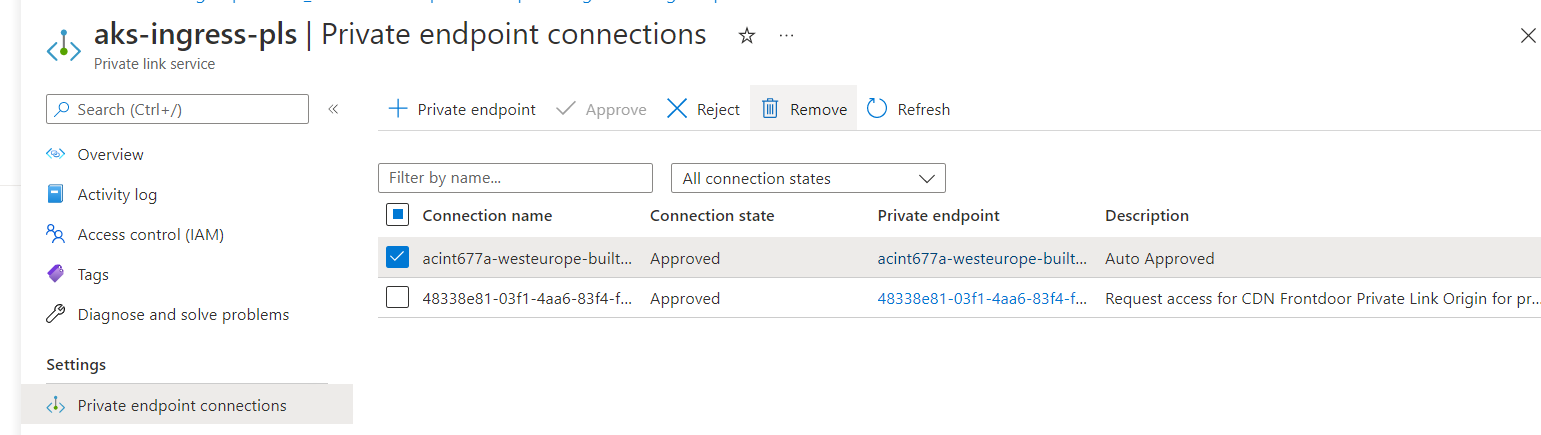Reject the selected connection
This screenshot has width=1541, height=435.
[703, 109]
